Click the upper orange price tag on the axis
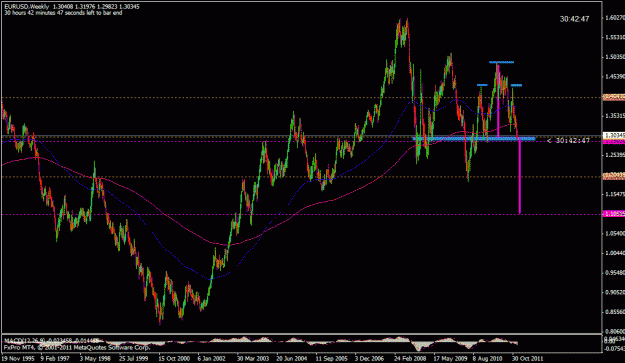This screenshot has height=363, width=625. click(613, 97)
